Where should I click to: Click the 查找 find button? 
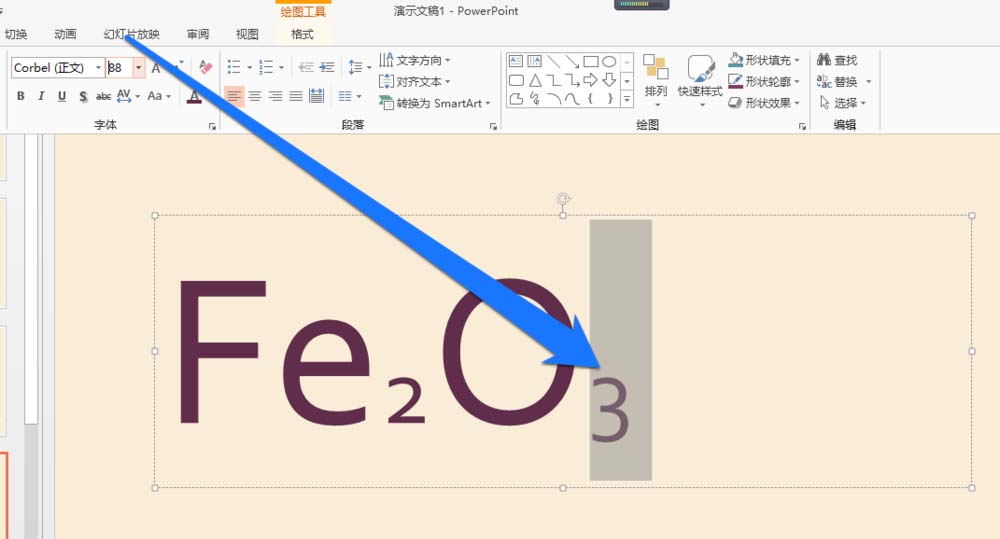pyautogui.click(x=838, y=60)
